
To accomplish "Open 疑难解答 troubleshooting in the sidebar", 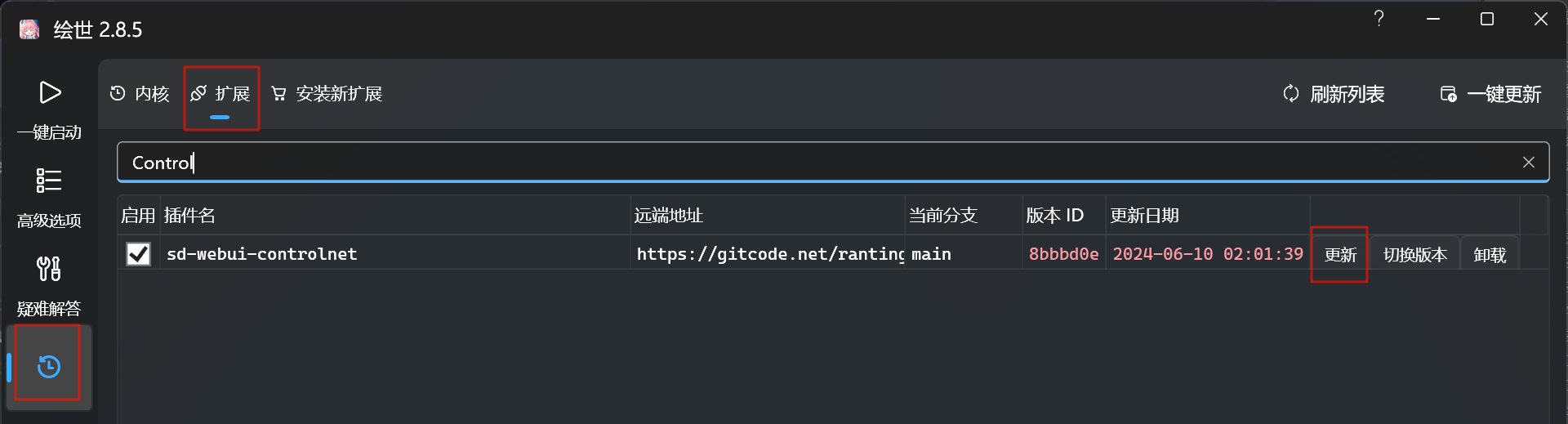I will coord(49,284).
